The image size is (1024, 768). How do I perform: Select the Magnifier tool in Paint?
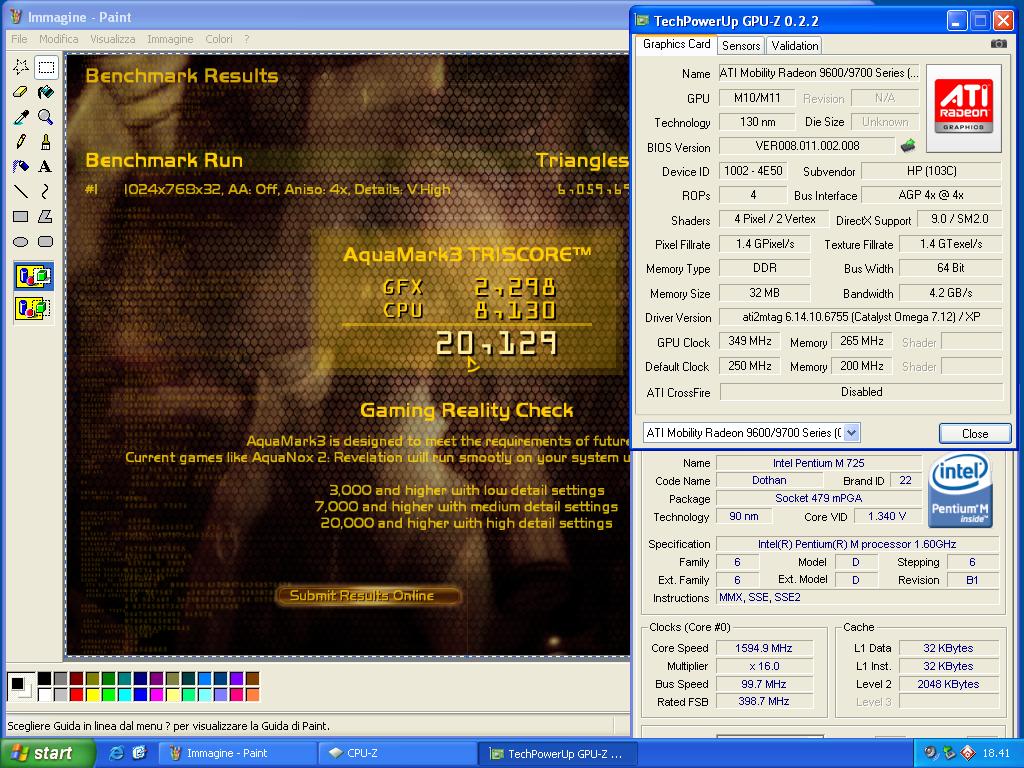(46, 117)
